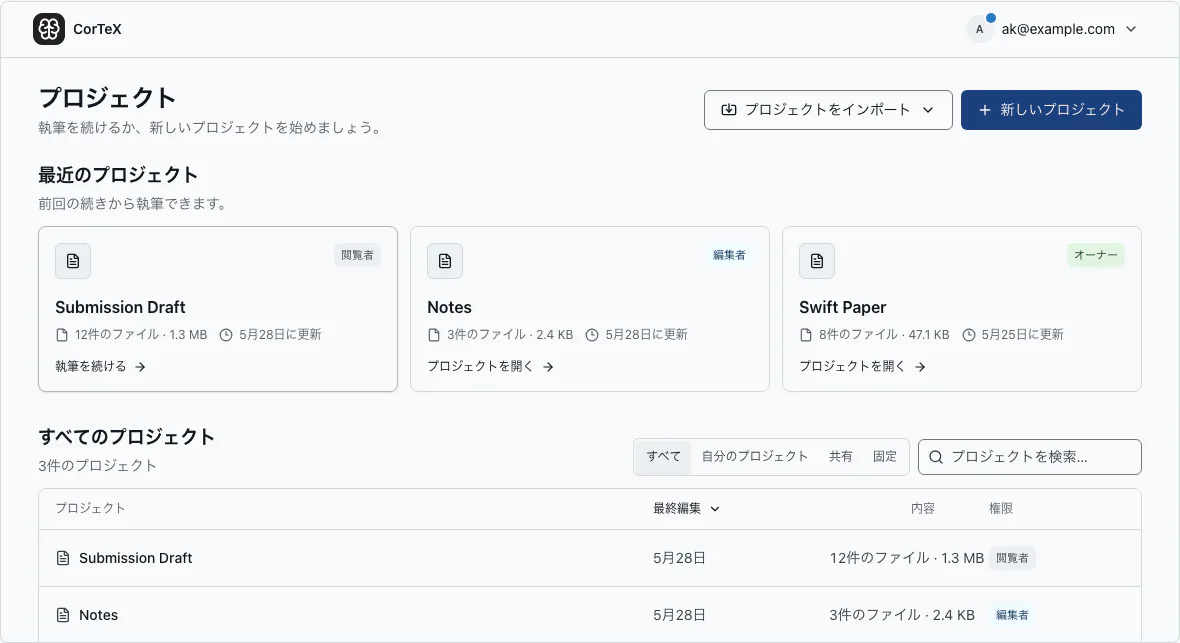Open the Notes row in table

point(590,615)
